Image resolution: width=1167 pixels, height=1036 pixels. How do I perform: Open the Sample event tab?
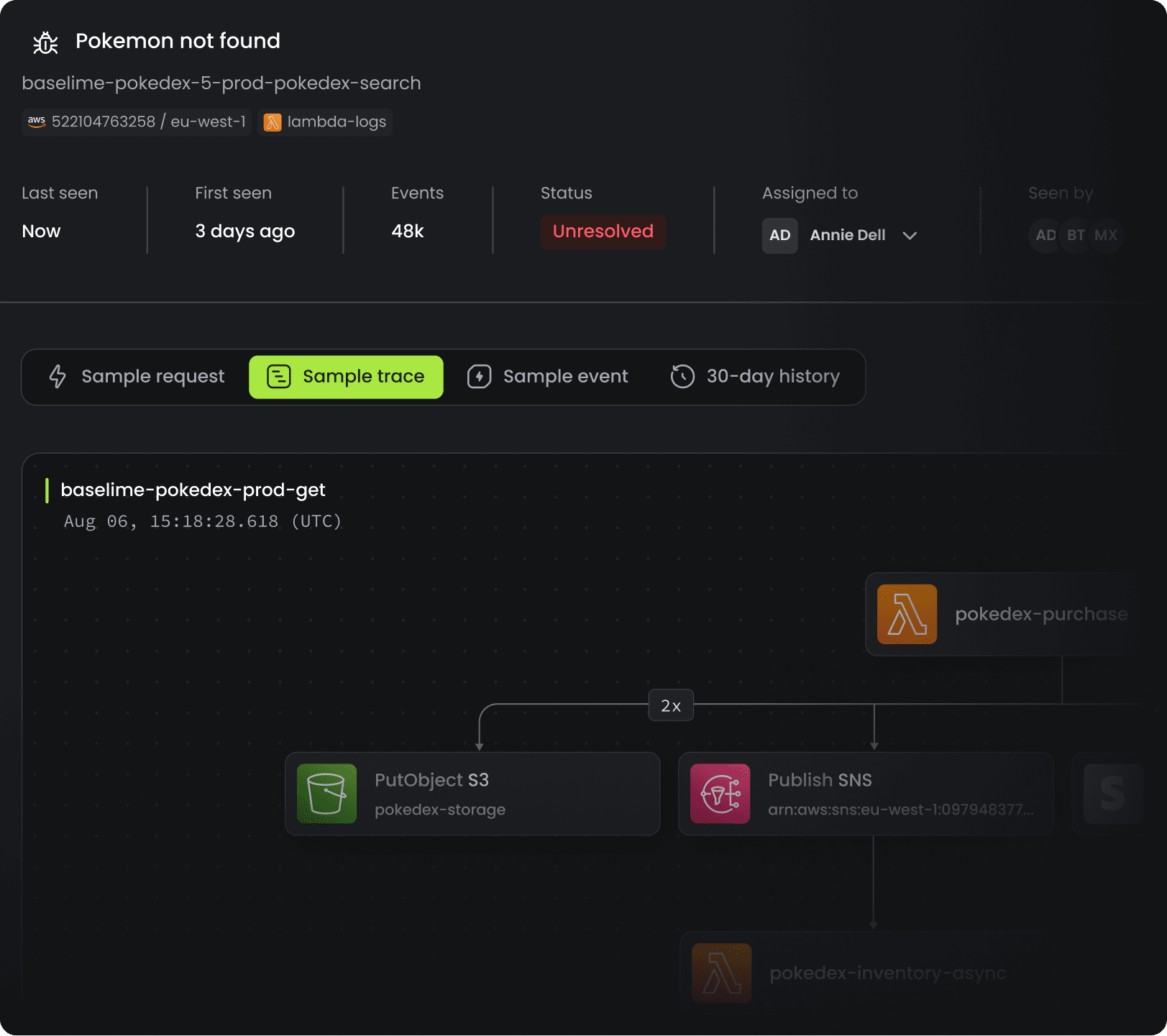tap(548, 377)
